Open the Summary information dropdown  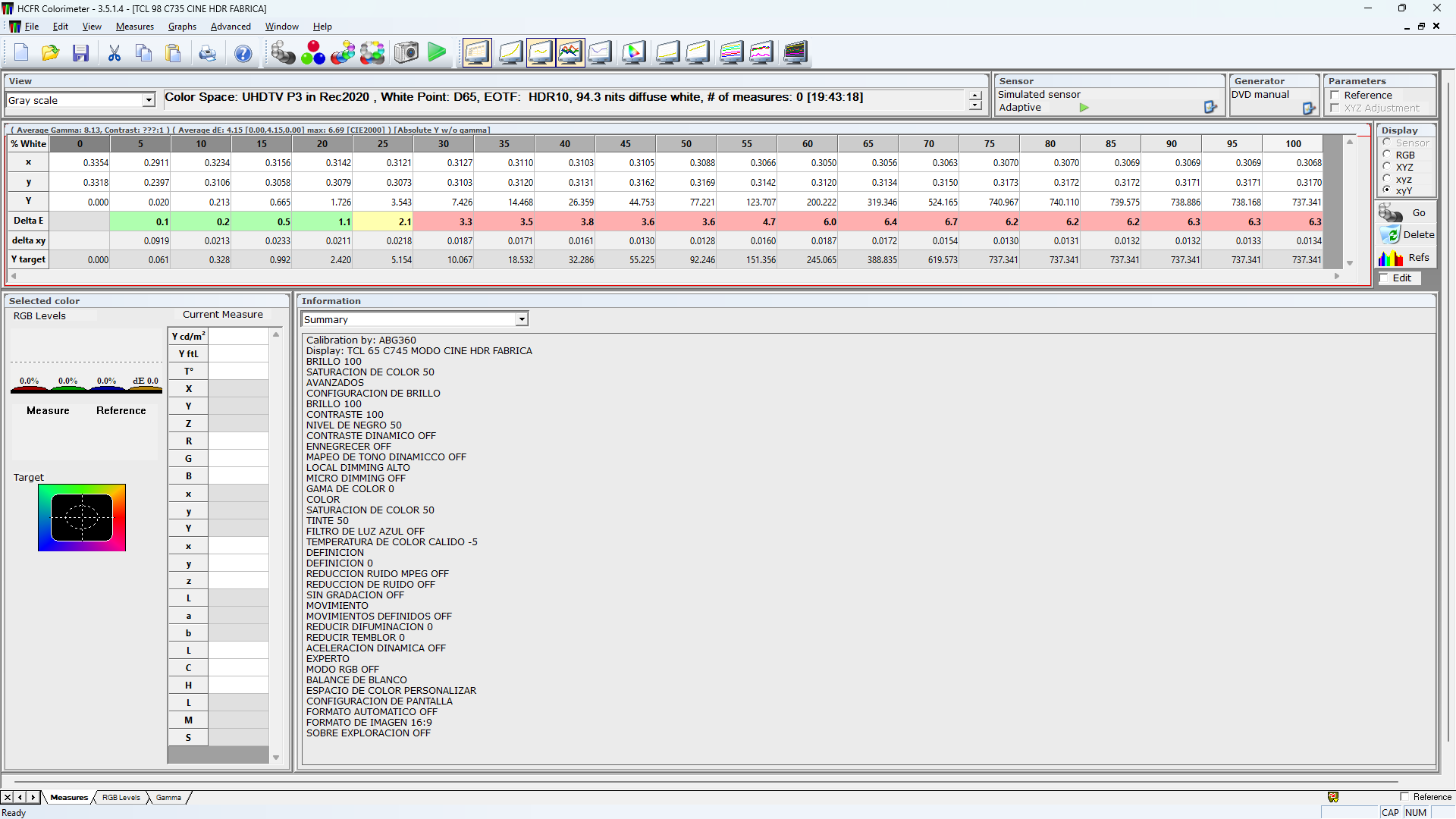pos(522,319)
